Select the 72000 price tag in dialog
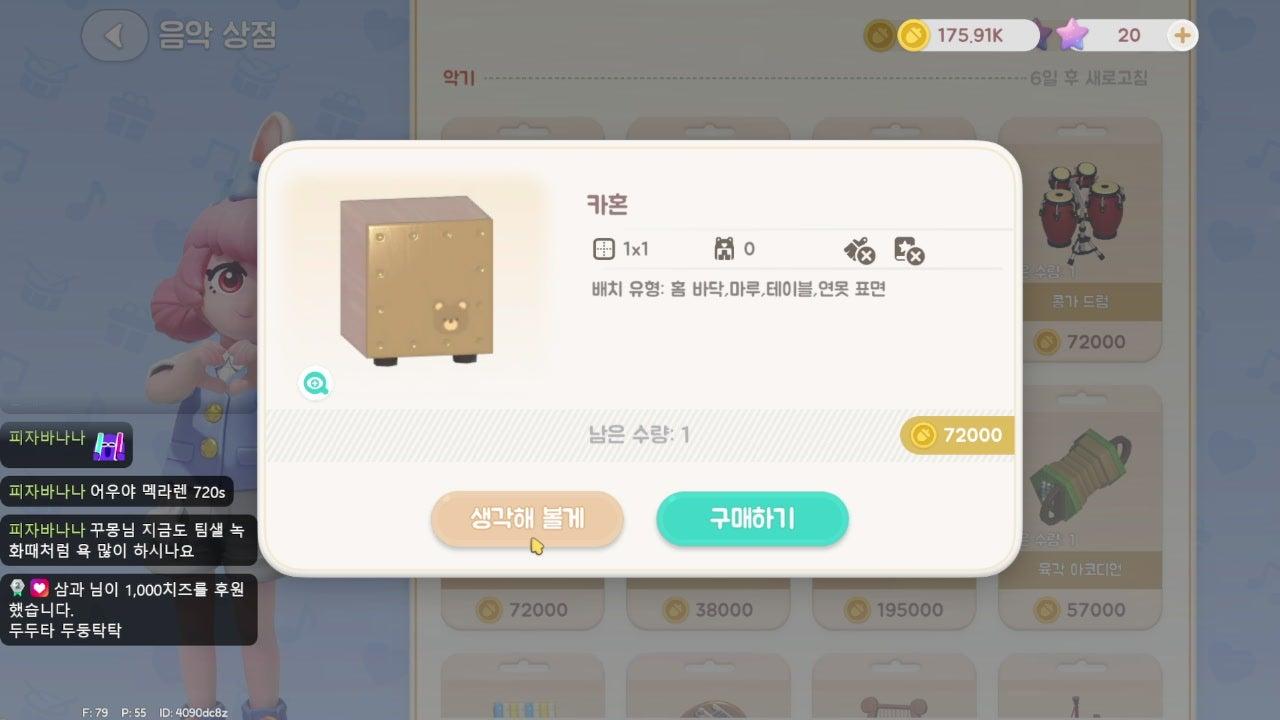Image resolution: width=1280 pixels, height=720 pixels. tap(957, 435)
